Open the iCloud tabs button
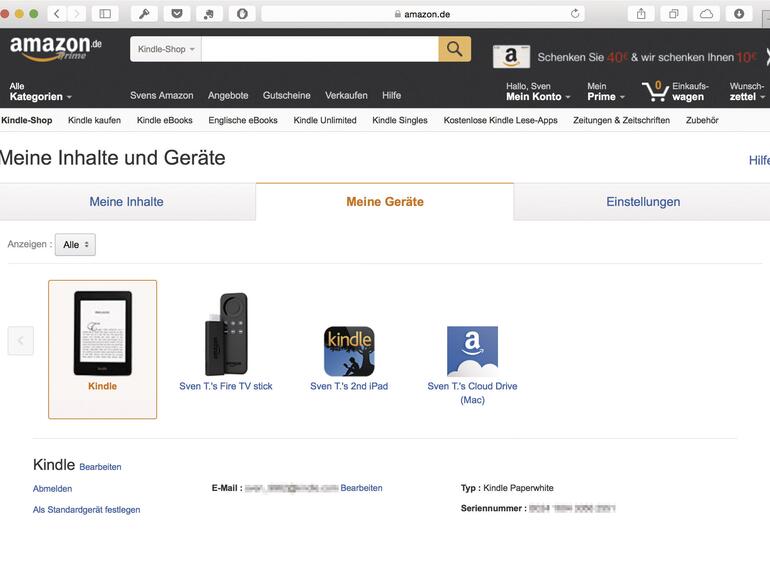Image resolution: width=770 pixels, height=578 pixels. click(706, 14)
